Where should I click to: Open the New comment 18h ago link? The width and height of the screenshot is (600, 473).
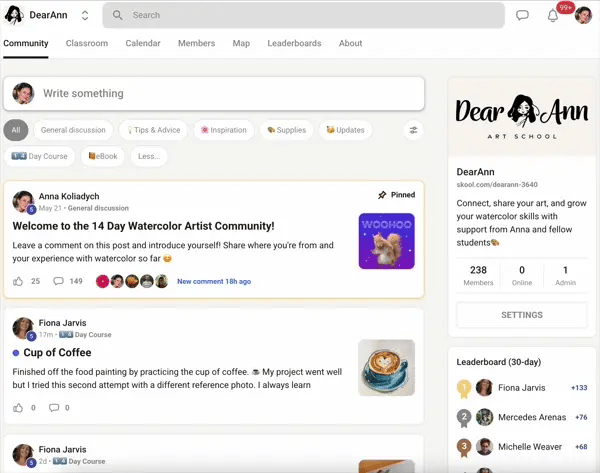pyautogui.click(x=213, y=281)
